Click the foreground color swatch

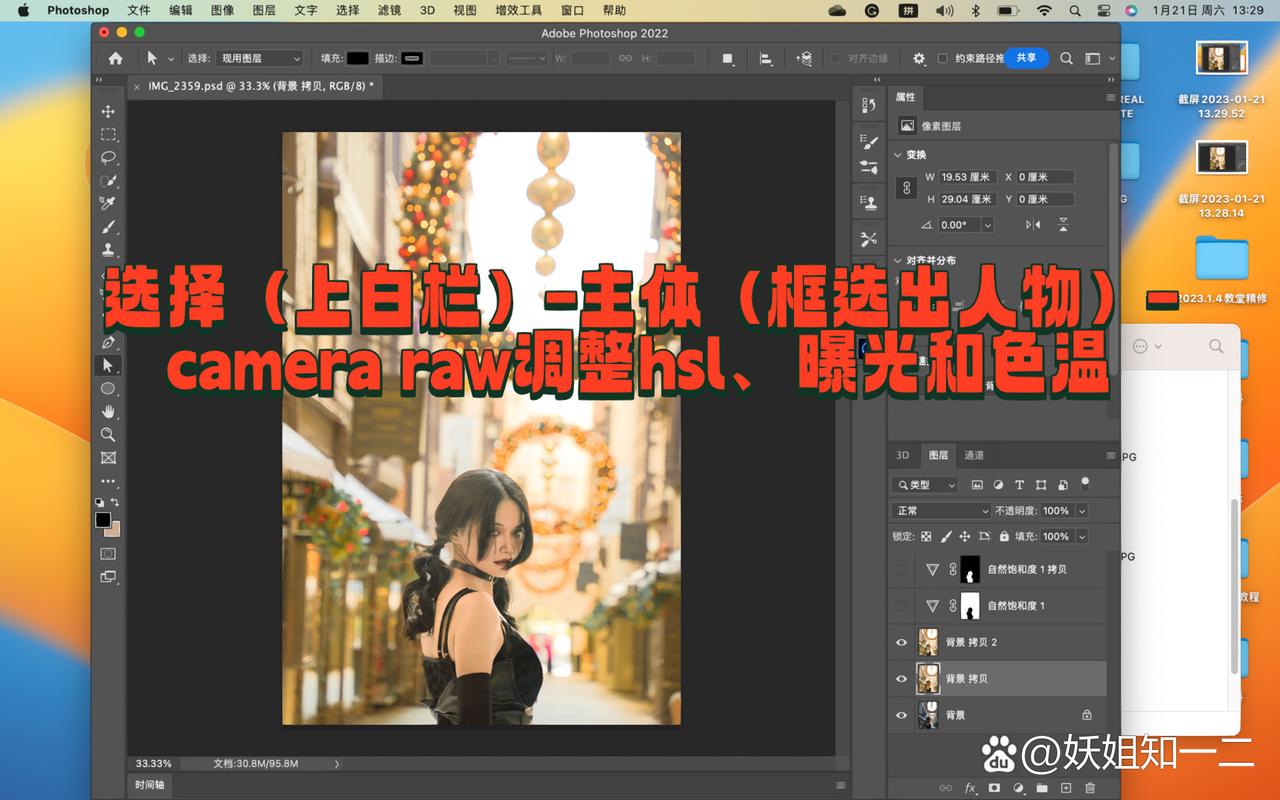[x=102, y=518]
